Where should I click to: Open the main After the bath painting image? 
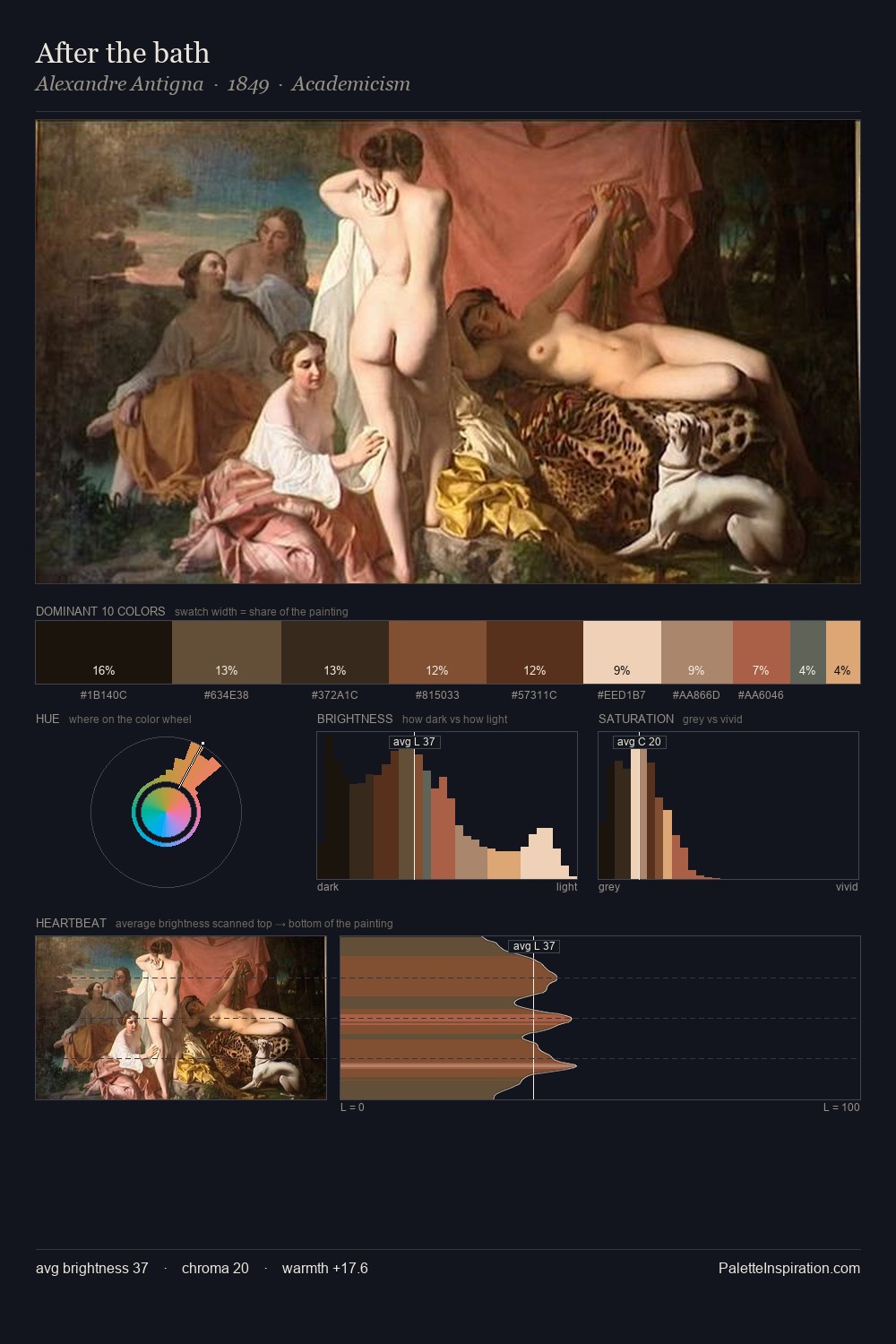coord(448,352)
